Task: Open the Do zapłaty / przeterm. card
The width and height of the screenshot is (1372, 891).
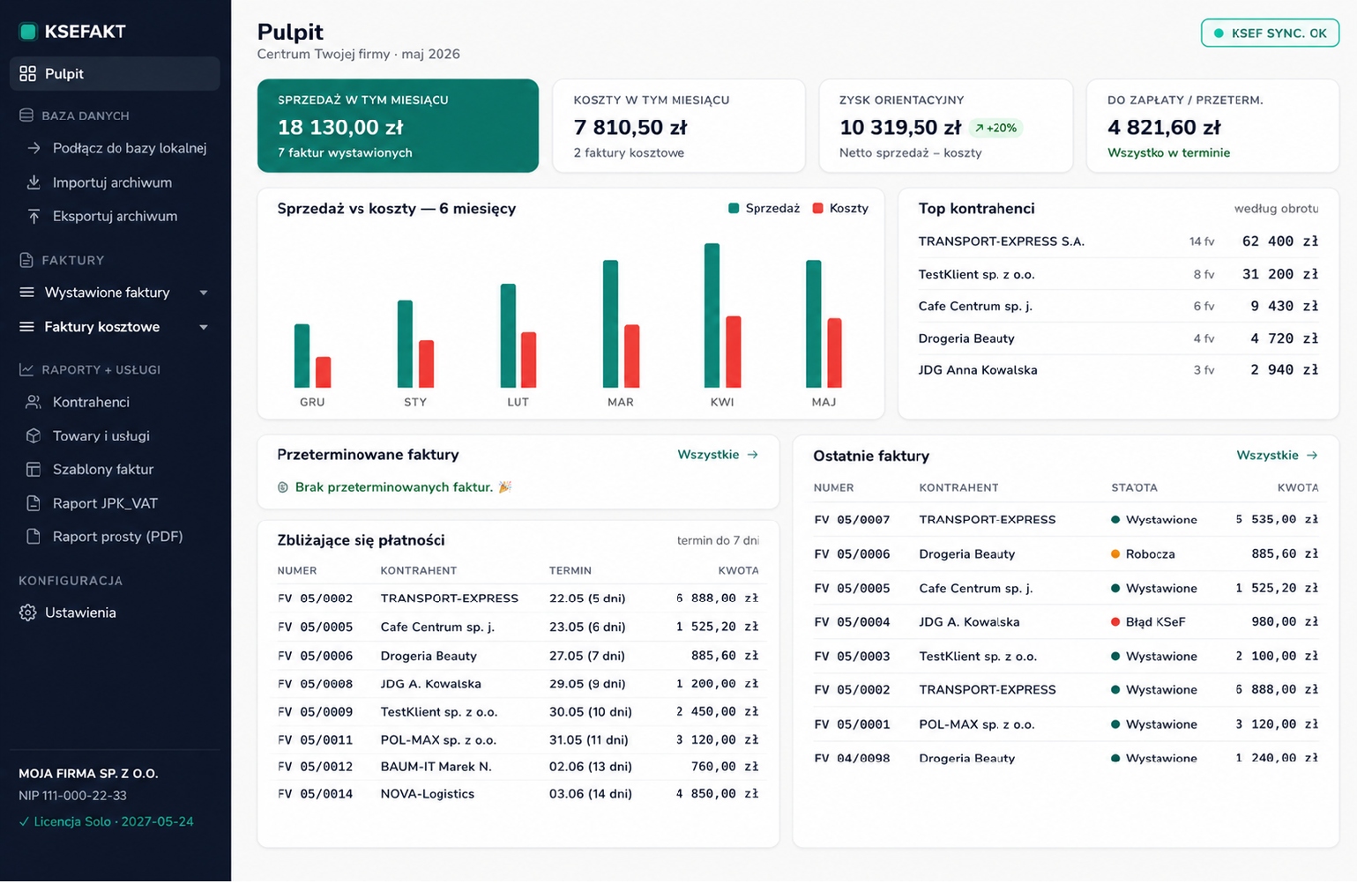Action: (1212, 126)
